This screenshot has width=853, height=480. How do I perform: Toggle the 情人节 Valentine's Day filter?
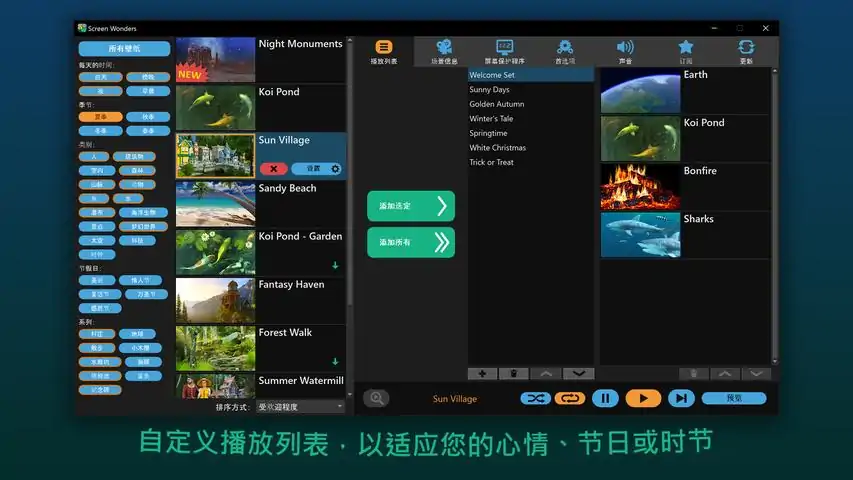pos(140,280)
